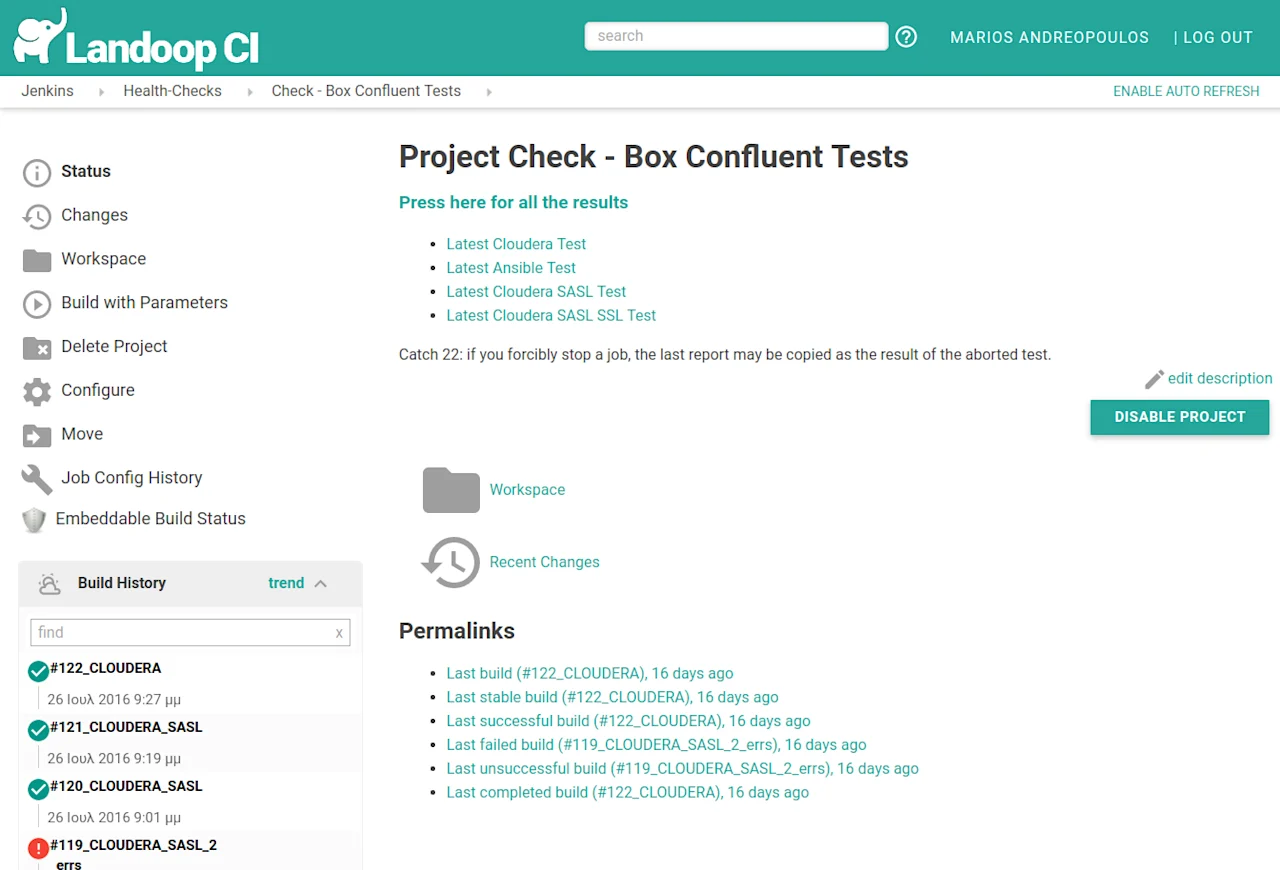Click the Configure gear icon

(x=37, y=391)
